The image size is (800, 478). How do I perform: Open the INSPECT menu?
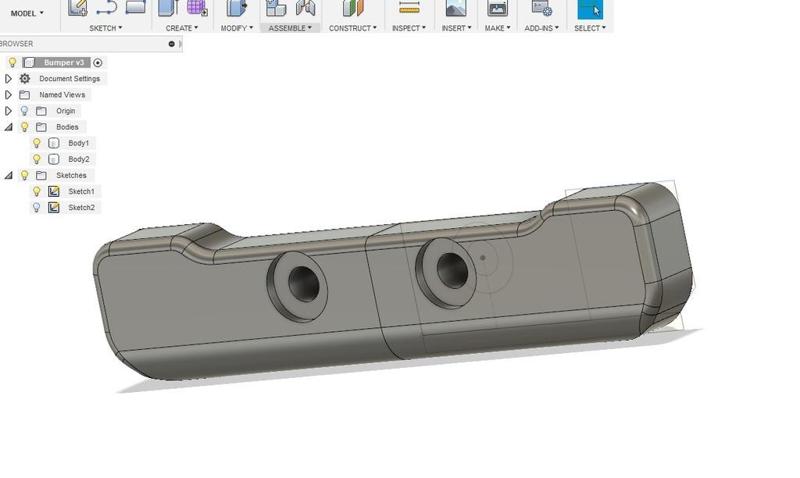(409, 28)
